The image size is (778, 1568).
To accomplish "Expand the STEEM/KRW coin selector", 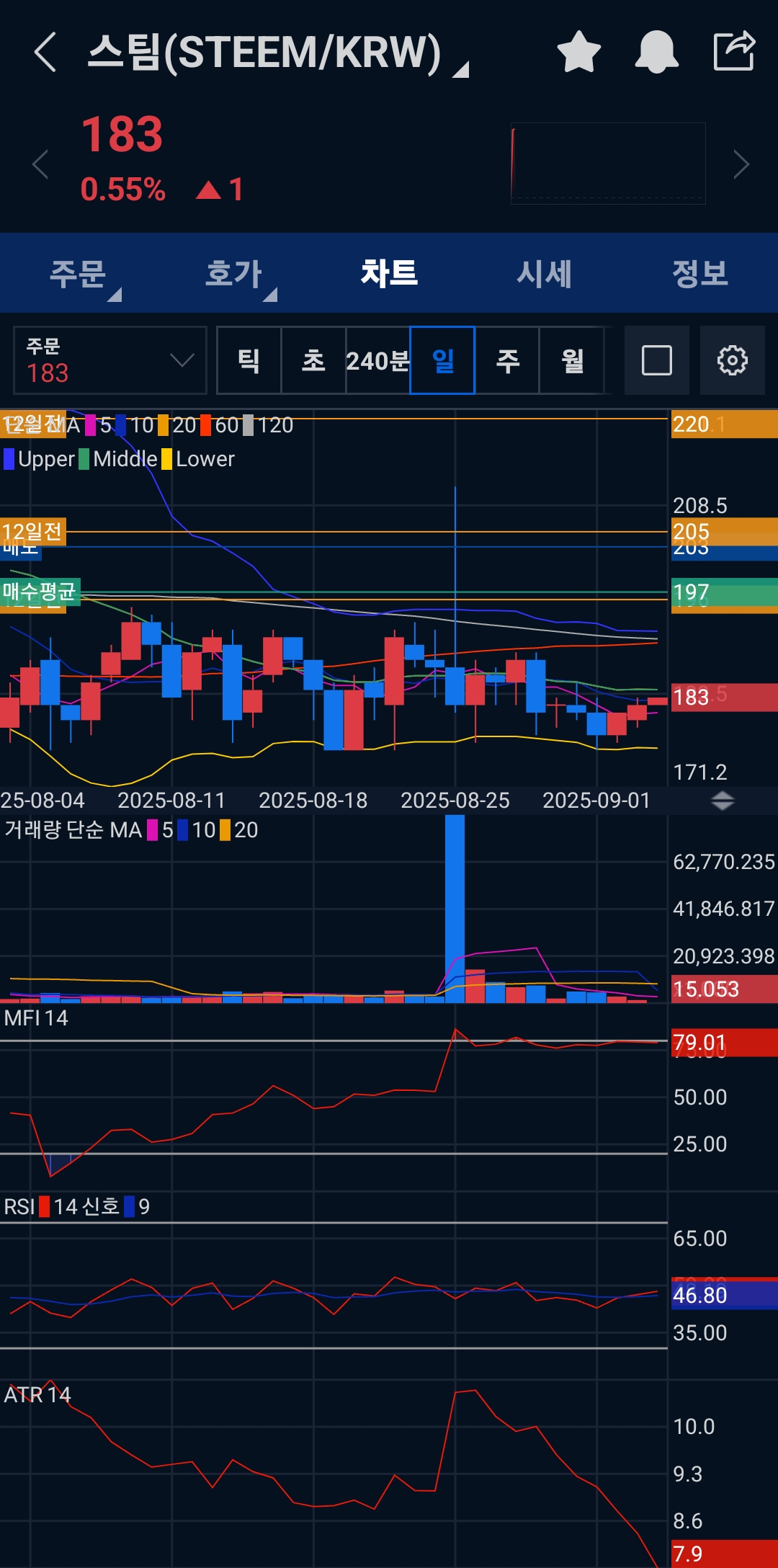I will click(x=279, y=53).
